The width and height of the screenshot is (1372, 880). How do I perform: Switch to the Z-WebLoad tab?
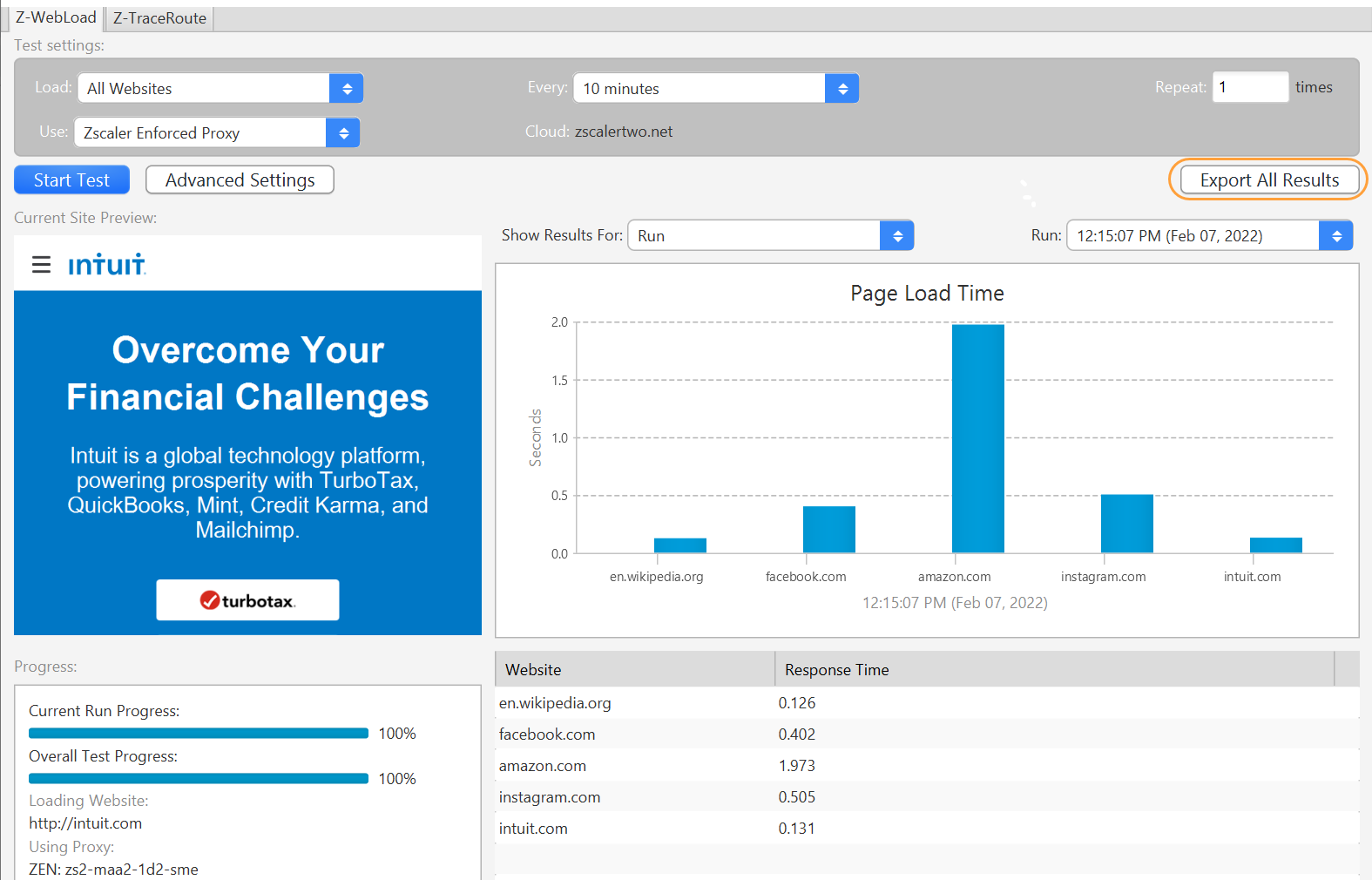click(x=56, y=17)
